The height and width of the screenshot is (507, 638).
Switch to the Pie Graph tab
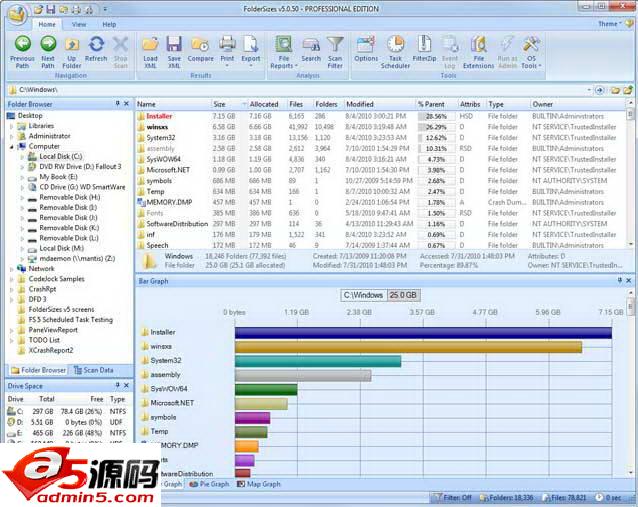pyautogui.click(x=213, y=484)
